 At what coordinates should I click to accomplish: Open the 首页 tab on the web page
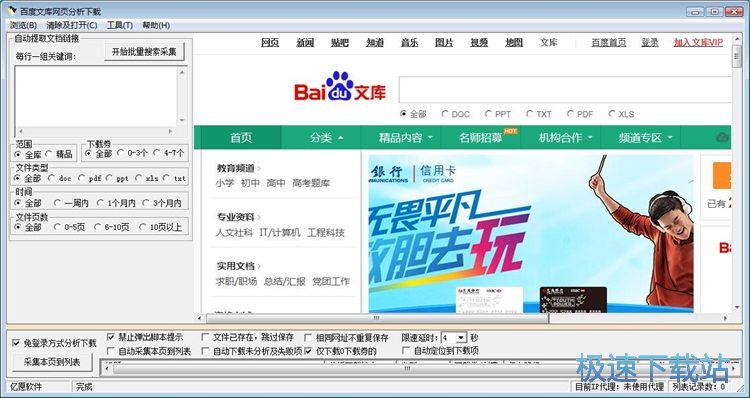pyautogui.click(x=241, y=138)
